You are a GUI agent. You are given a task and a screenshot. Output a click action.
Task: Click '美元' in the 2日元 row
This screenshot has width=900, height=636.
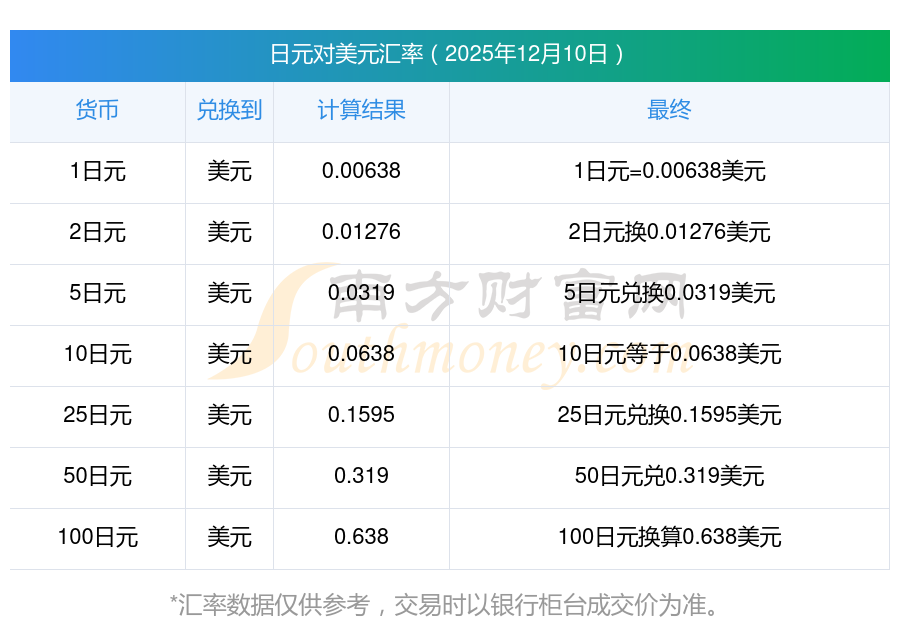pyautogui.click(x=229, y=232)
